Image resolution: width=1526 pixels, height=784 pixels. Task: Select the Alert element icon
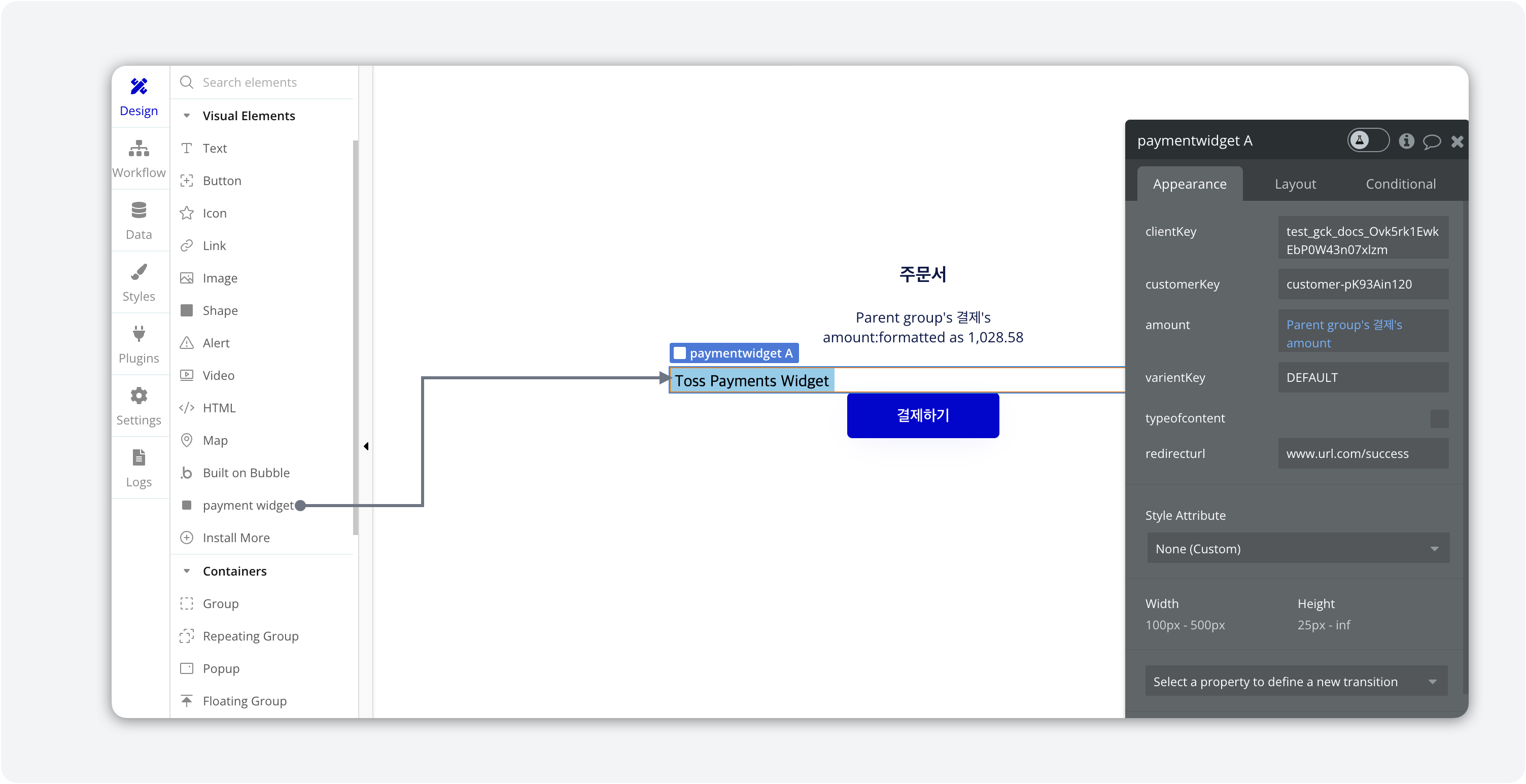click(187, 343)
